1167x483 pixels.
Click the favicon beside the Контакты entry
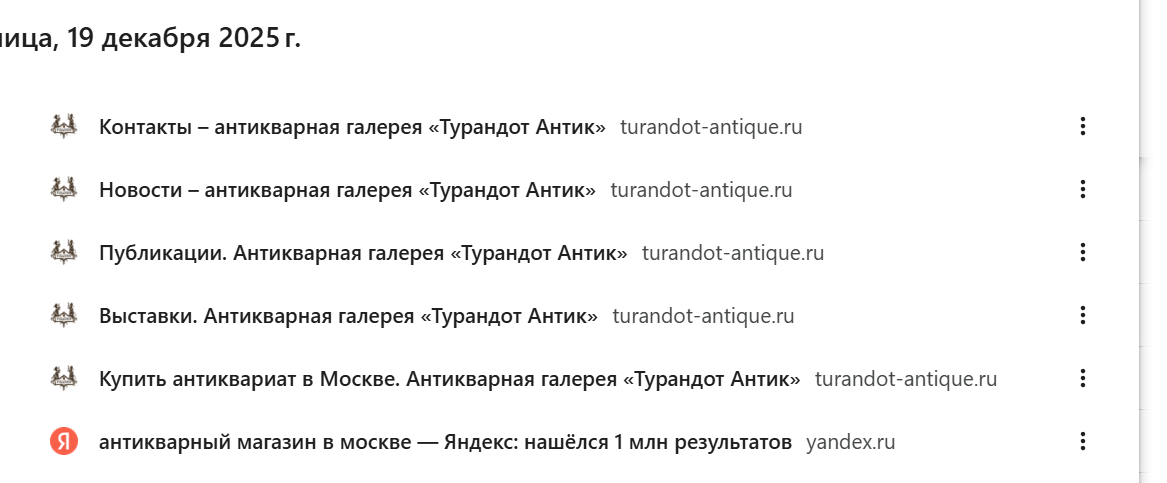tap(64, 127)
